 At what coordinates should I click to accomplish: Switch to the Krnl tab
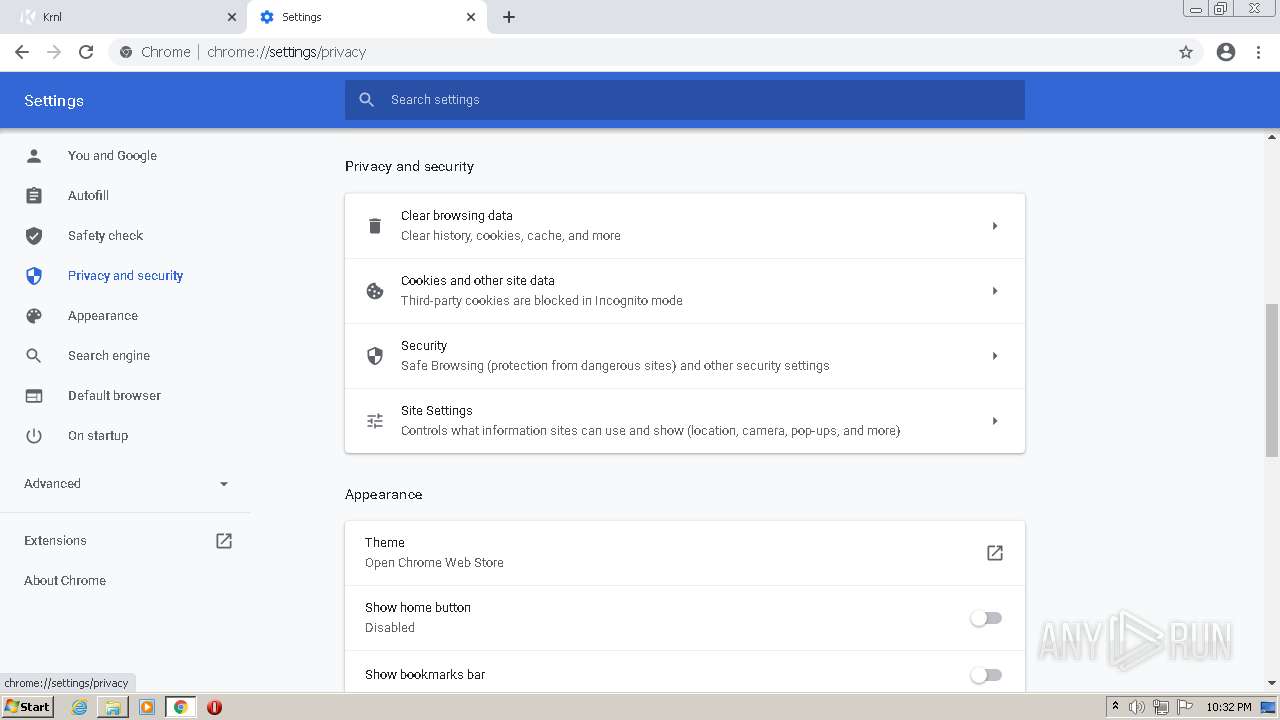(x=127, y=17)
